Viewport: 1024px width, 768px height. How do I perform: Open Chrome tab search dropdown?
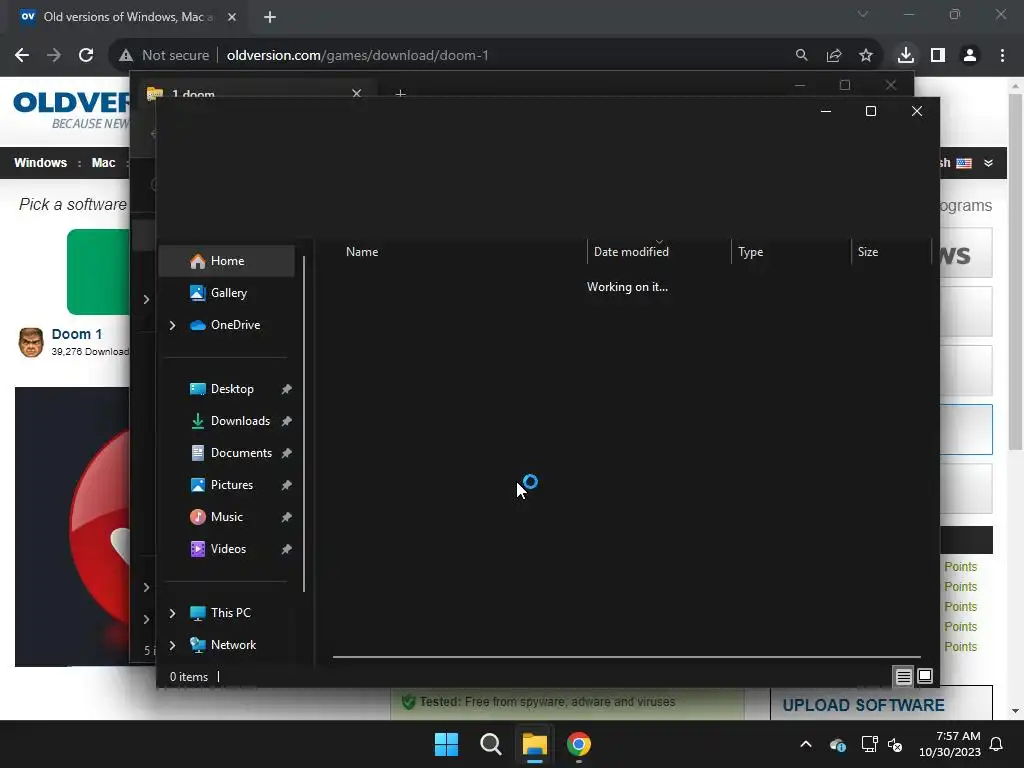863,14
